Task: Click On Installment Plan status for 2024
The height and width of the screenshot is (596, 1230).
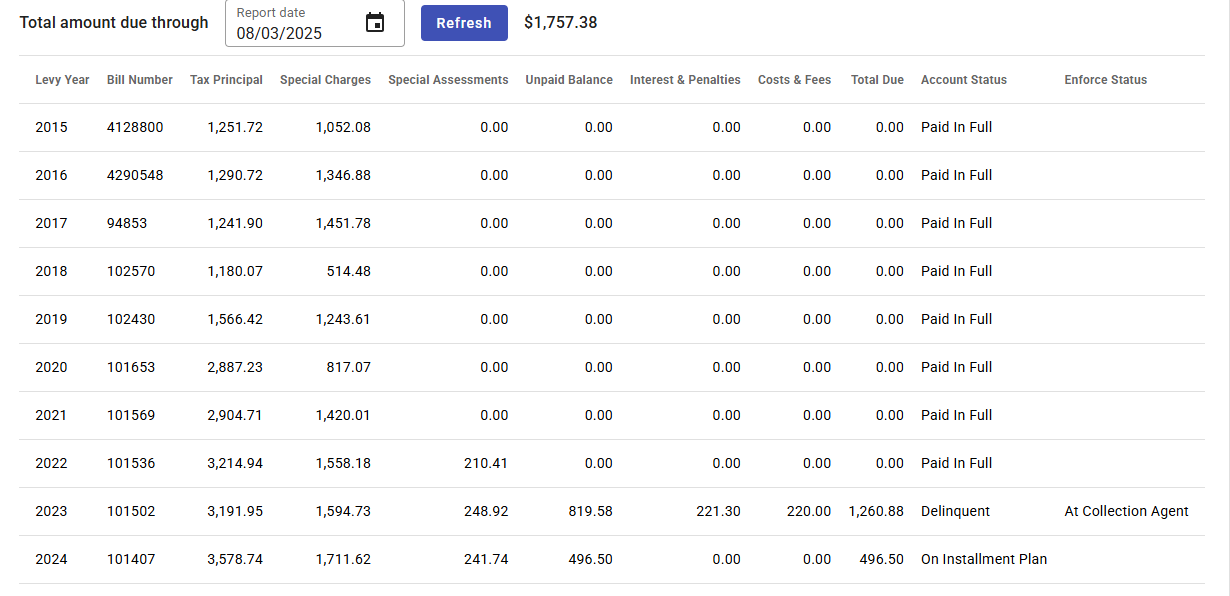Action: point(984,559)
